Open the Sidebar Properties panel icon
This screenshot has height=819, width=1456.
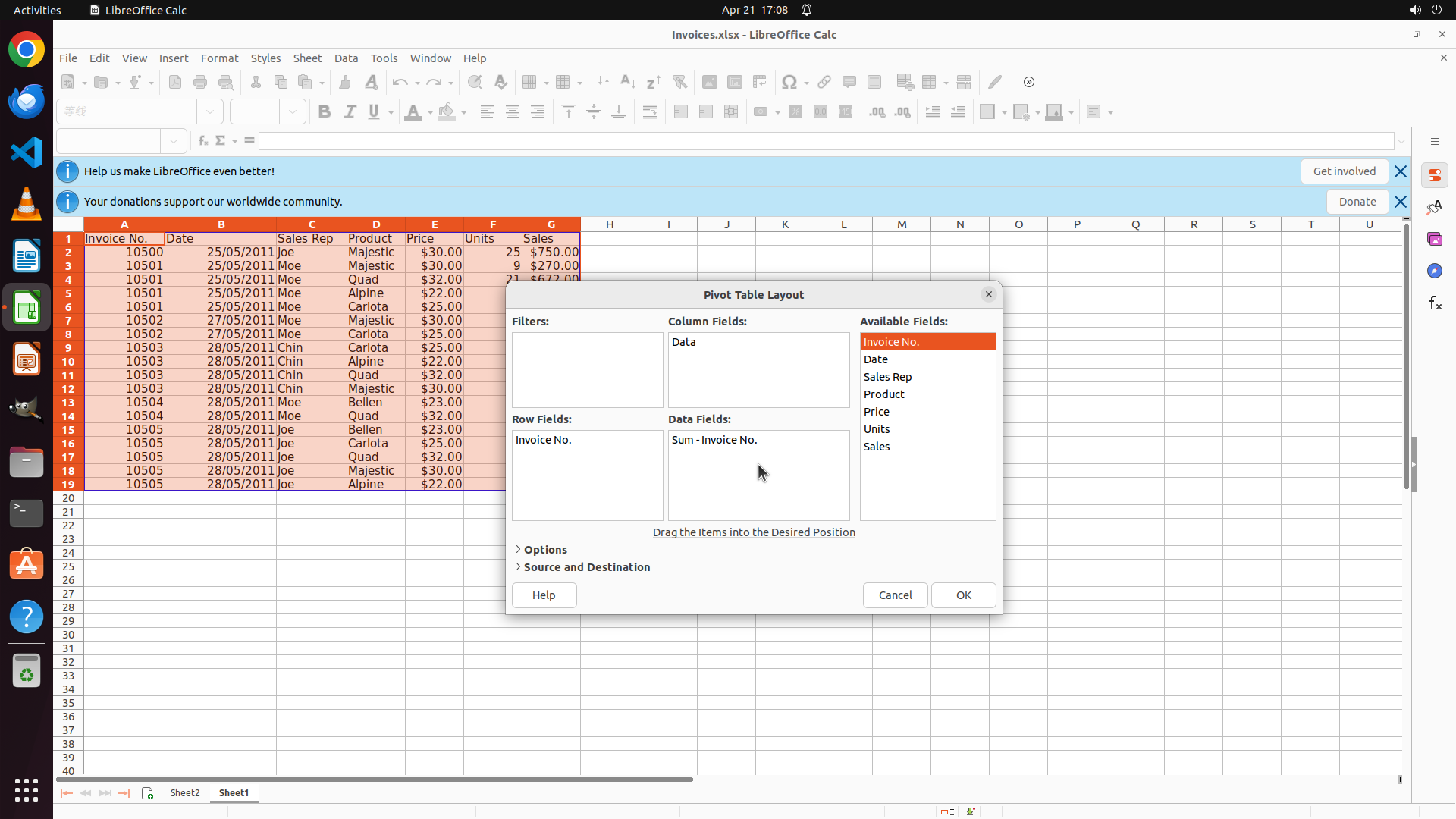pos(1434,176)
